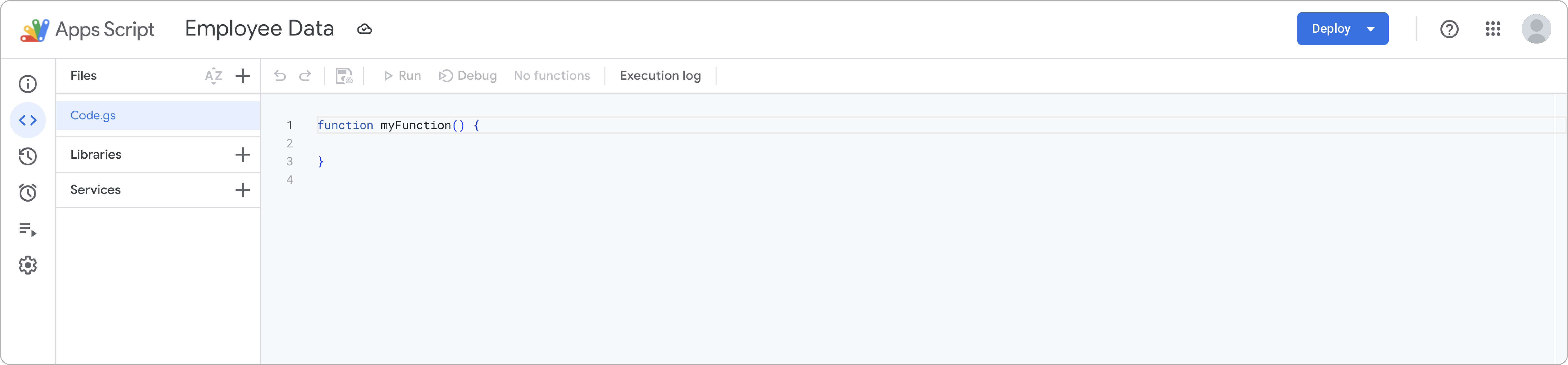Open Project Settings gear icon

click(x=28, y=265)
